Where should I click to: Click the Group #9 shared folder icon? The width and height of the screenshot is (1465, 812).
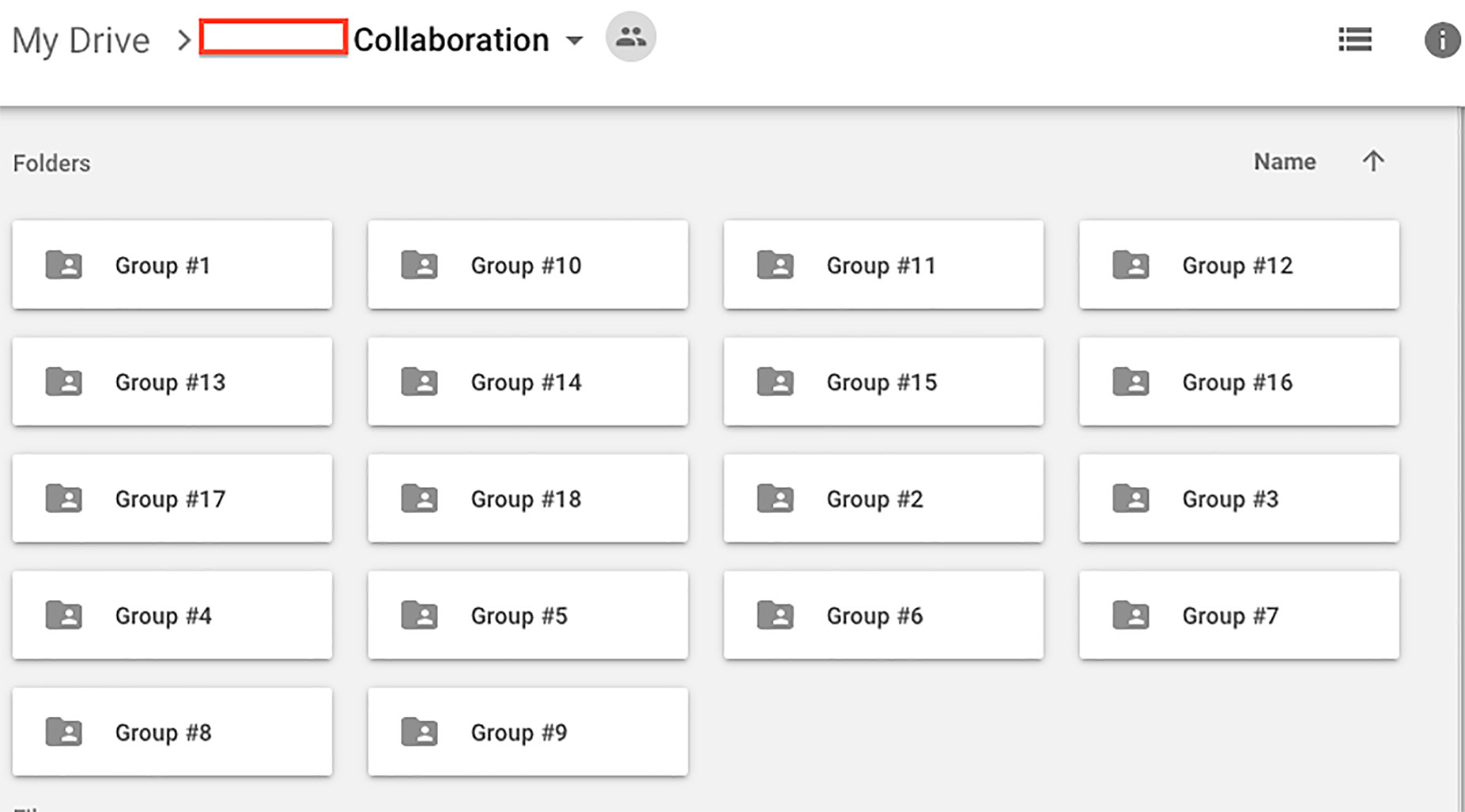point(420,732)
